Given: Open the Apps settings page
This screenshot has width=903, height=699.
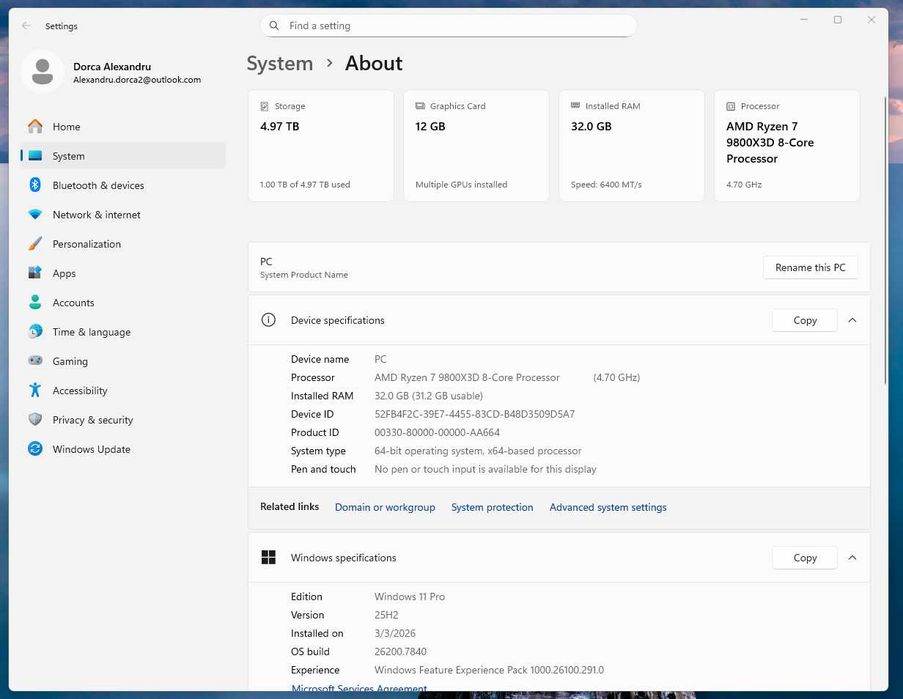Looking at the screenshot, I should point(64,273).
